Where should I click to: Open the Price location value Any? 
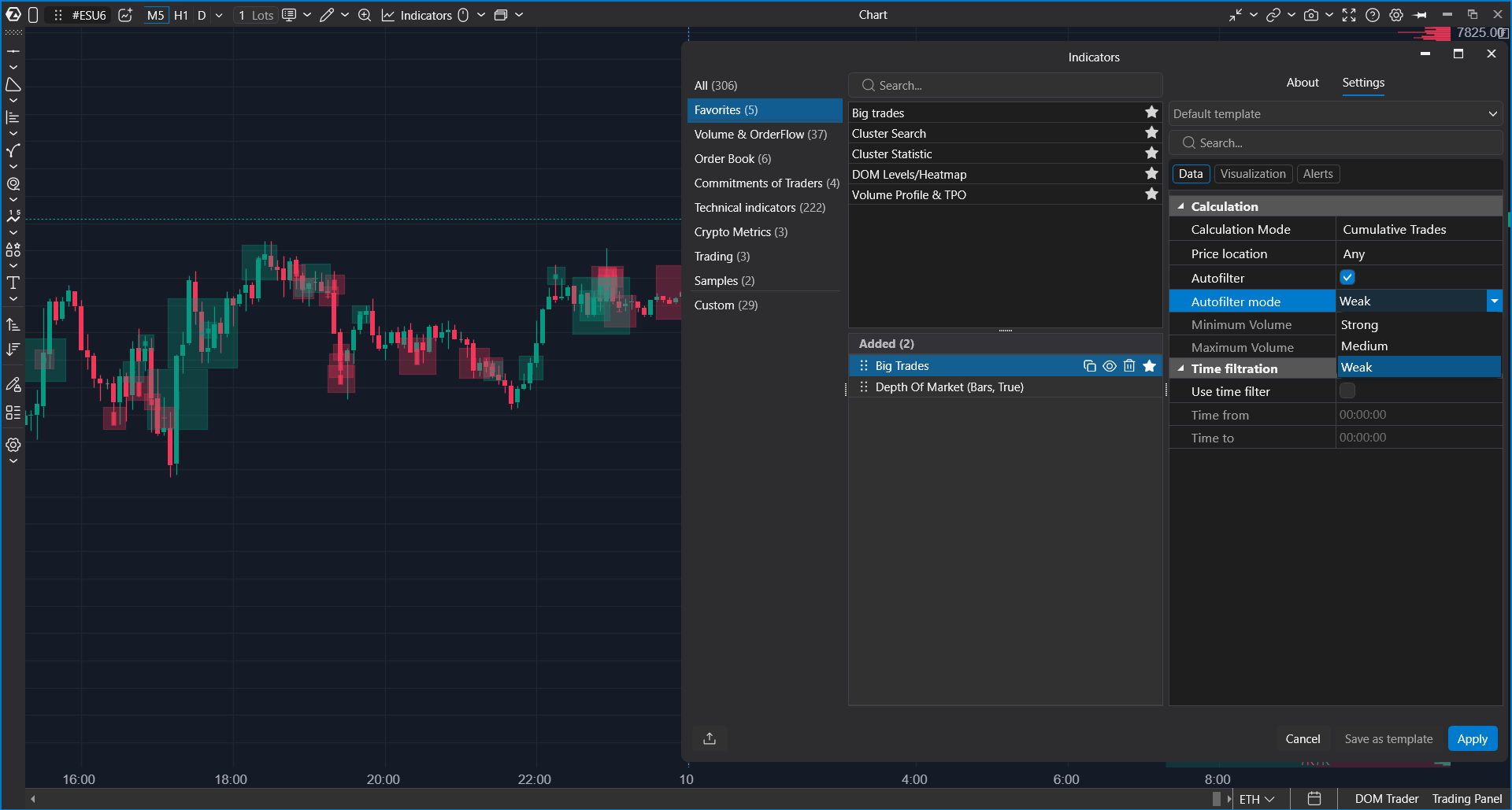[x=1419, y=254]
